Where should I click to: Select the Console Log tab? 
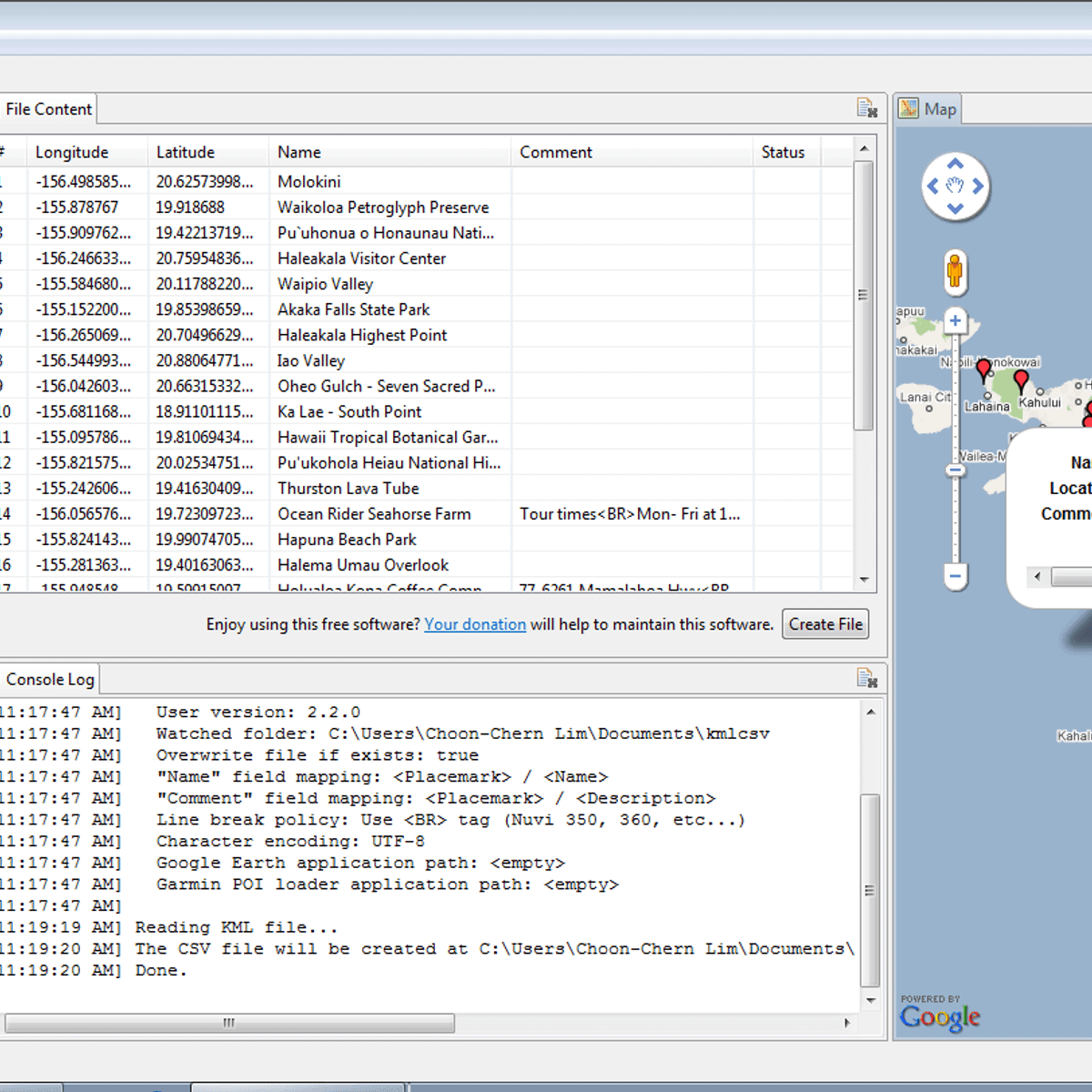pyautogui.click(x=50, y=679)
